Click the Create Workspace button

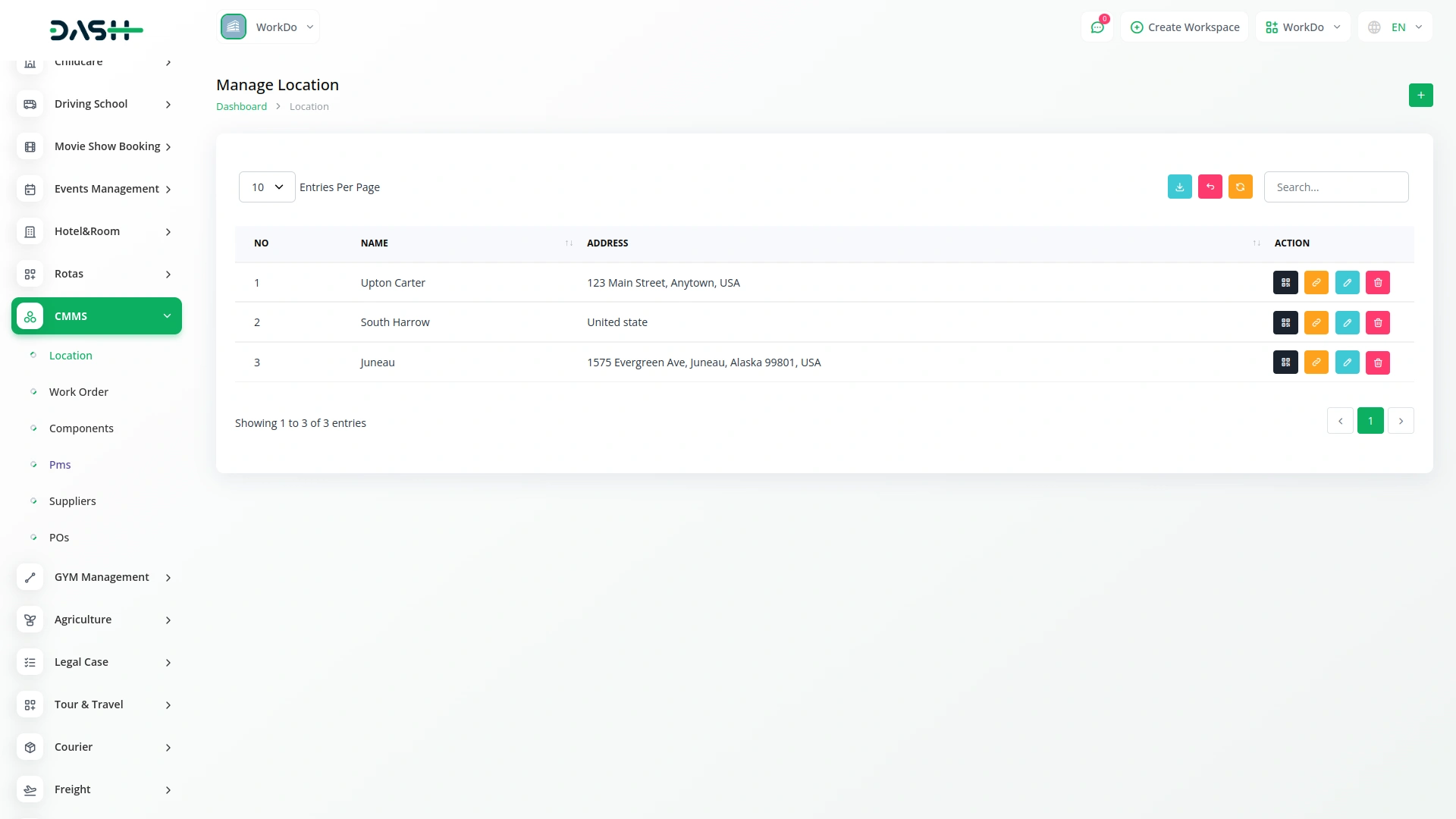coord(1185,27)
